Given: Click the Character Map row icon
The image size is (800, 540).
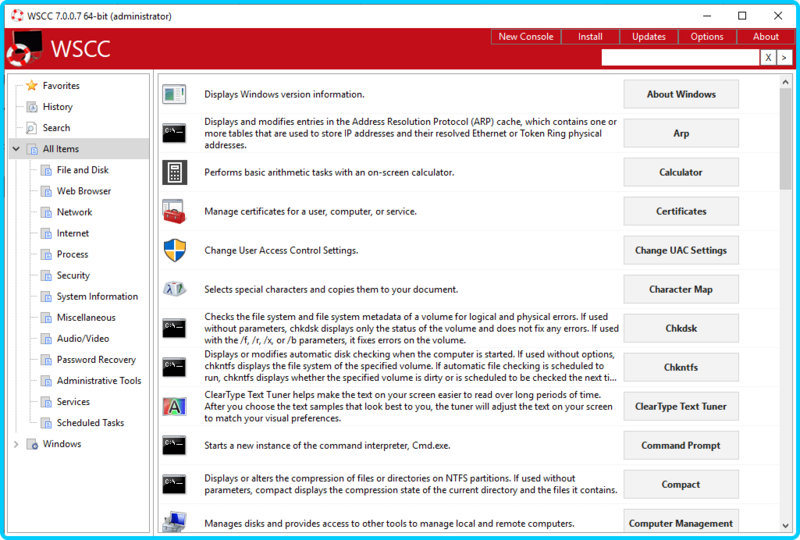Looking at the screenshot, I should (x=174, y=289).
